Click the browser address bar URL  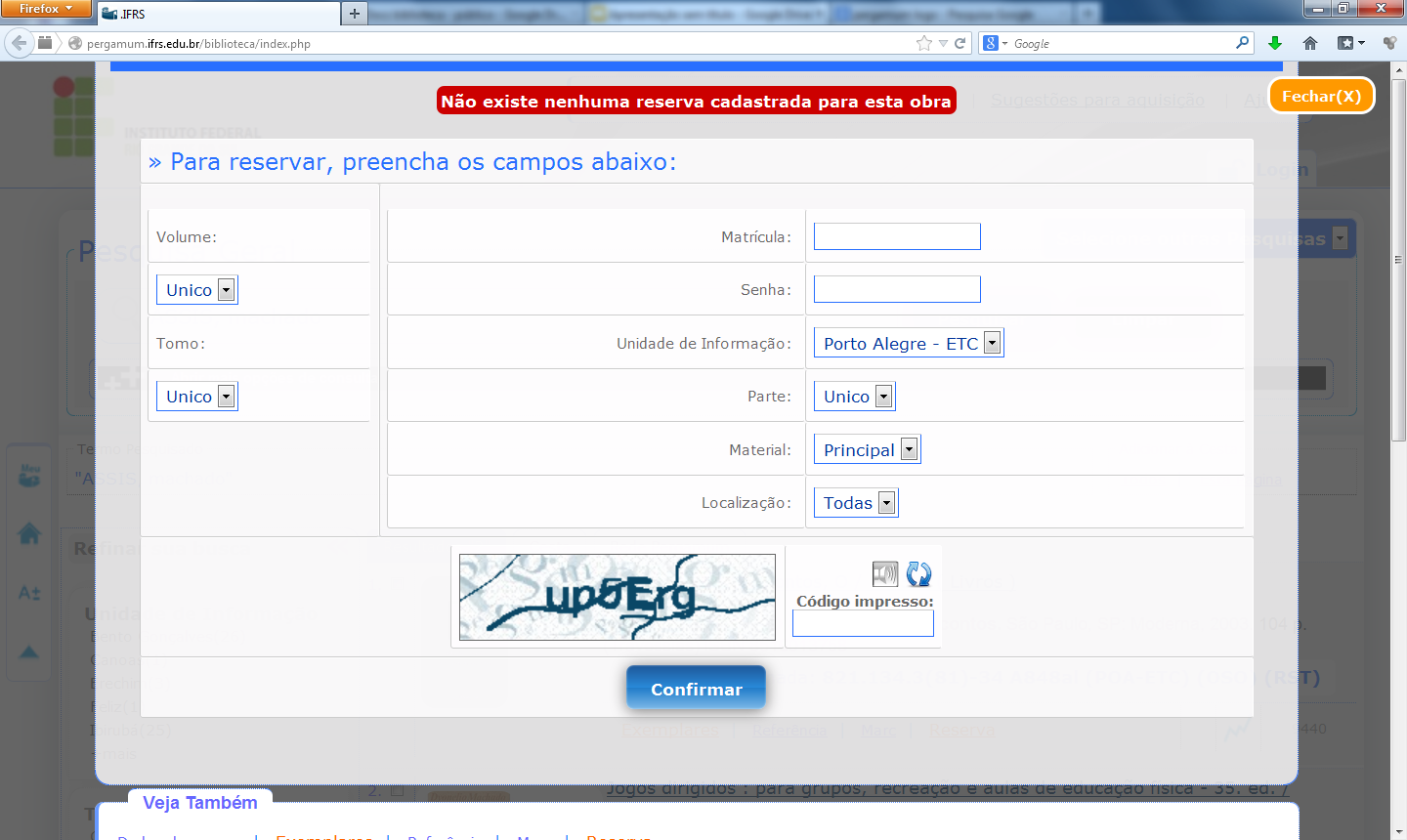tap(198, 44)
